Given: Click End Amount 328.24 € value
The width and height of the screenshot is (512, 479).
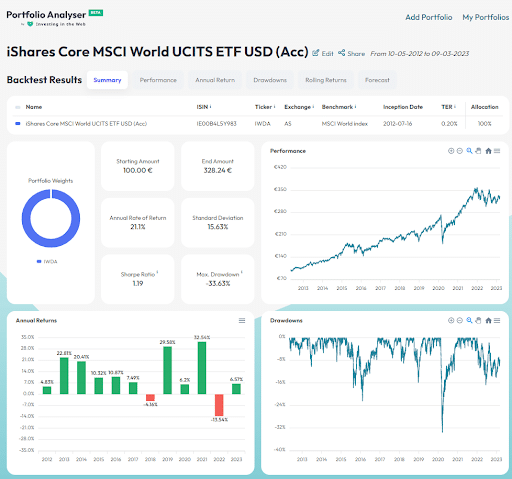Looking at the screenshot, I should click(218, 170).
